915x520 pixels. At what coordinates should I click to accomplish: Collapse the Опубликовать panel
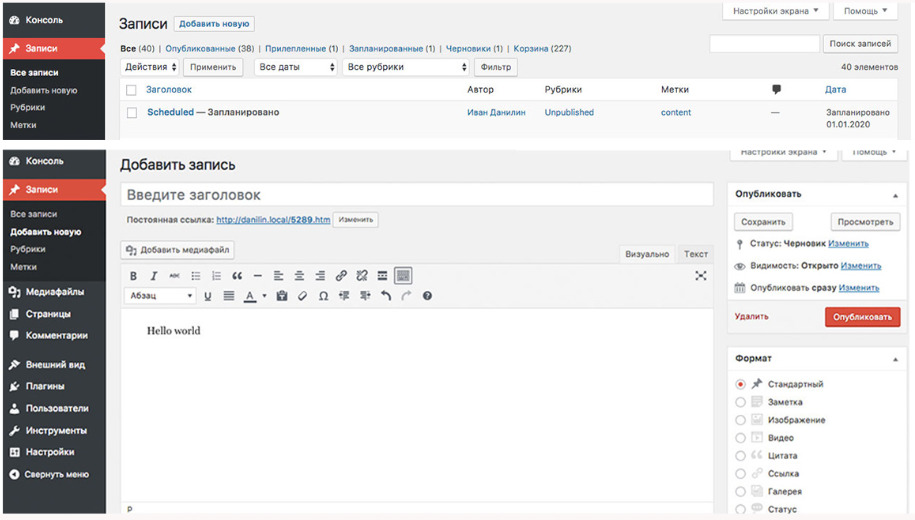(x=895, y=195)
